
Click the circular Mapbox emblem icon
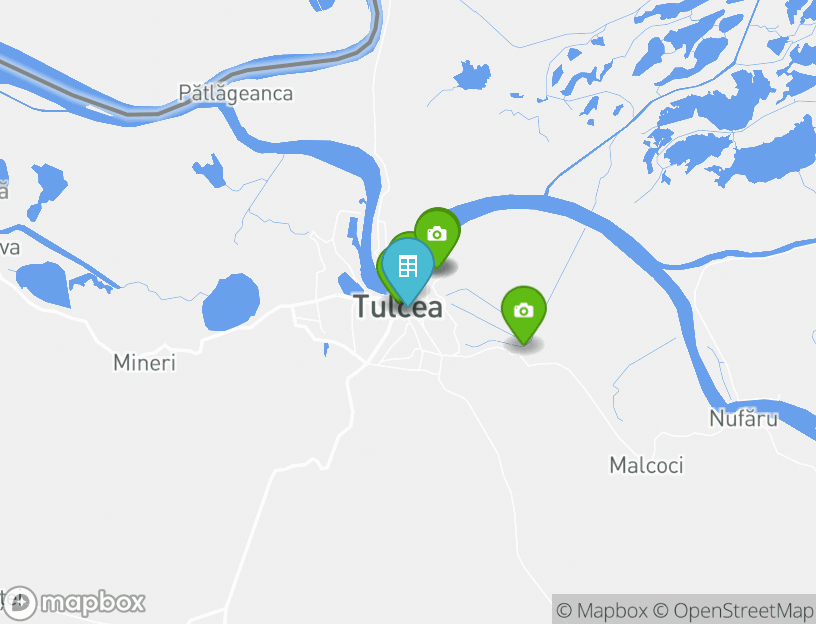pos(19,603)
